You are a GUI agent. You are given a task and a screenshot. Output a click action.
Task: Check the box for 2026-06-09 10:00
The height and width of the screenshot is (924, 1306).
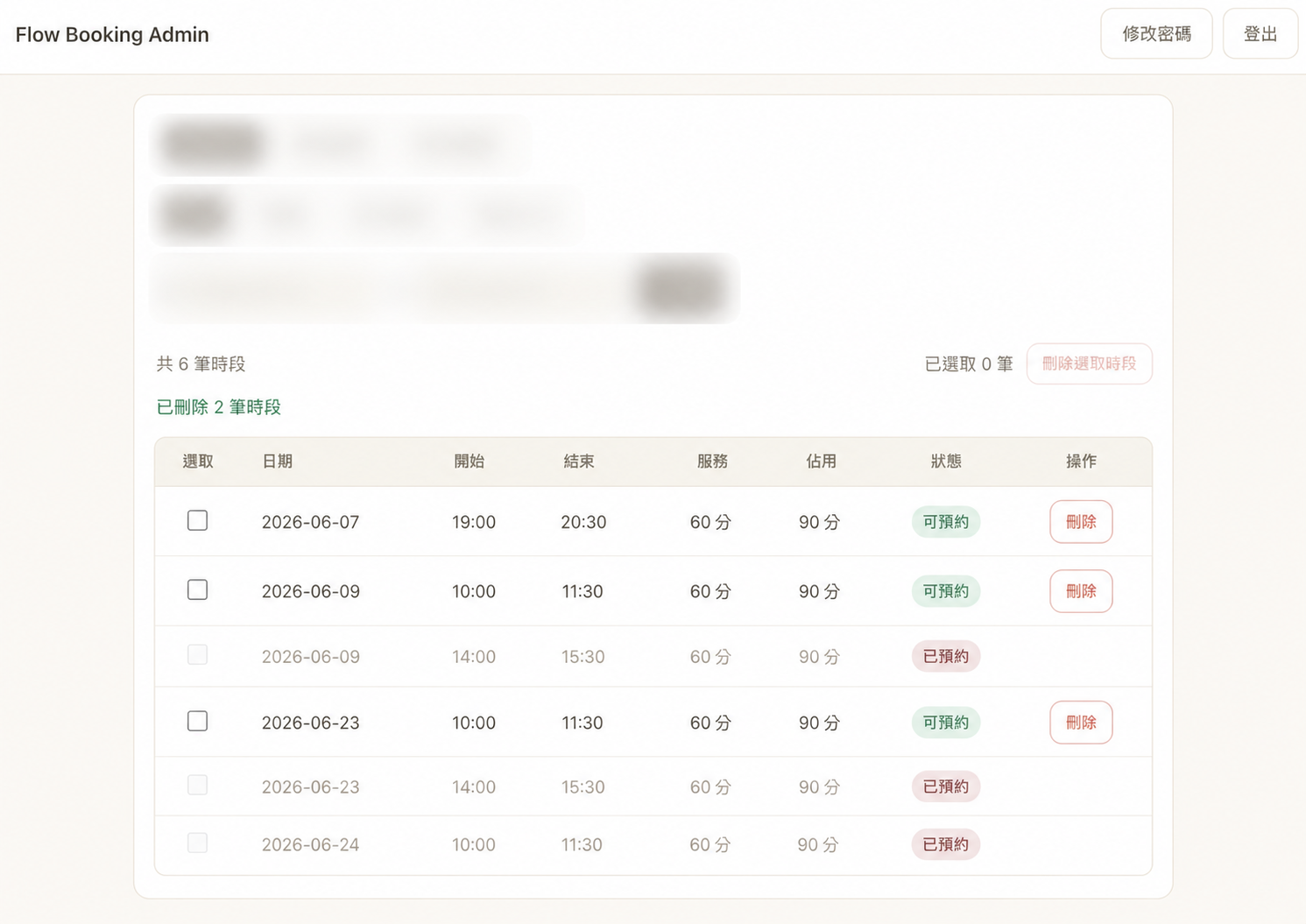[x=197, y=589]
